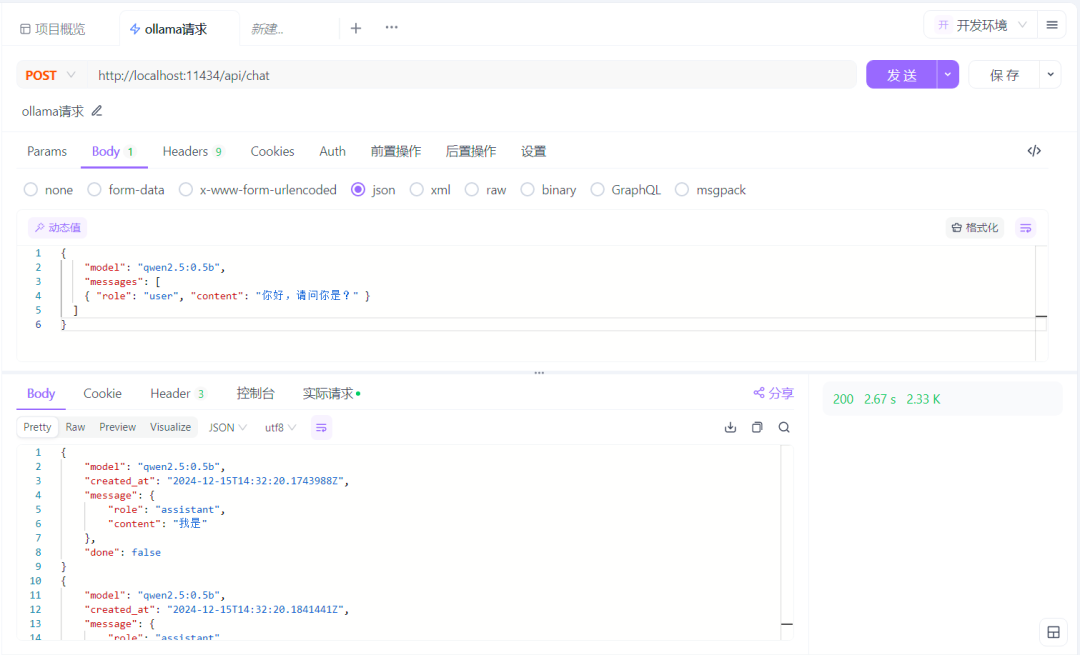The width and height of the screenshot is (1080, 655).
Task: Open the hamburger menu at top right
Action: point(1052,25)
